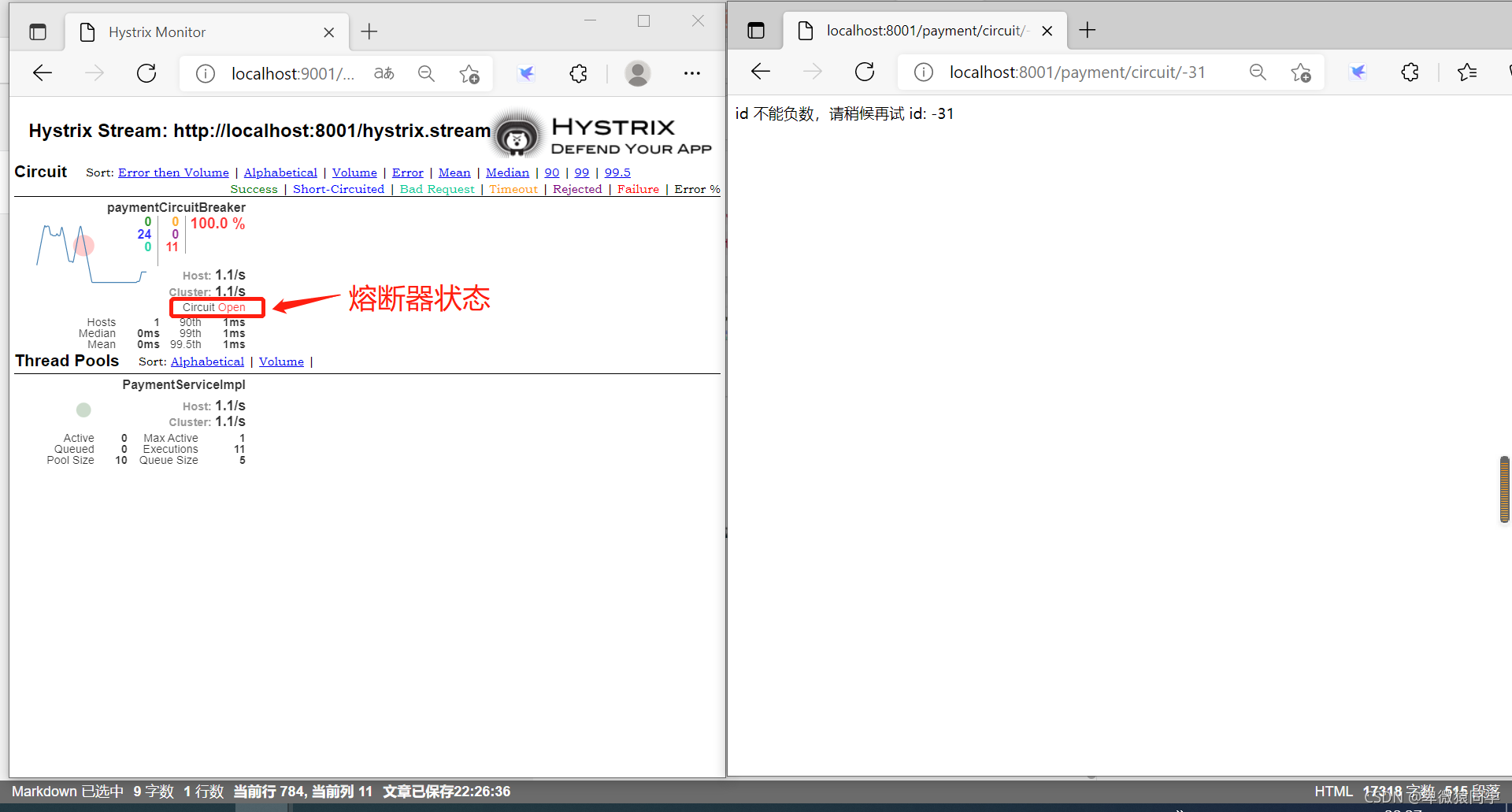Image resolution: width=1512 pixels, height=812 pixels.
Task: Open favorites list icon in payment circuit window
Action: coord(1467,72)
